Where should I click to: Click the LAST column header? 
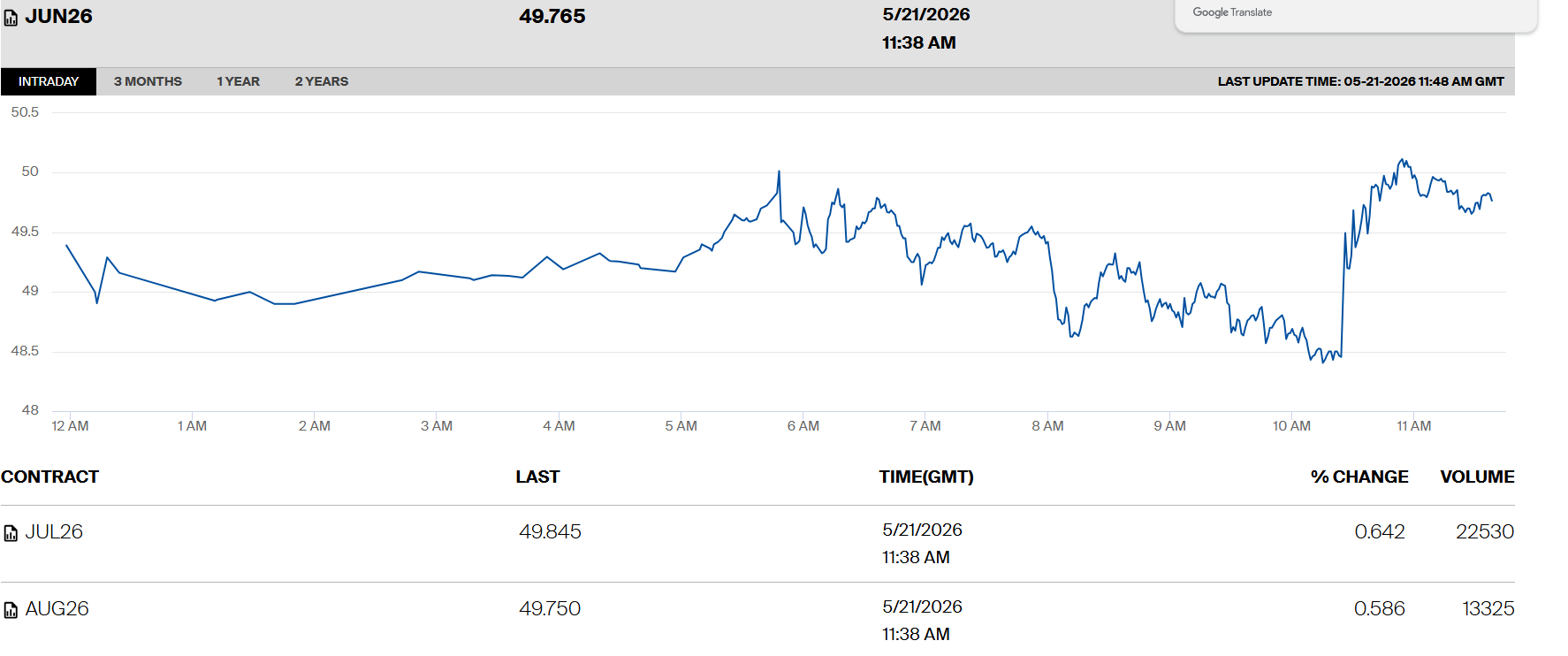(x=537, y=477)
